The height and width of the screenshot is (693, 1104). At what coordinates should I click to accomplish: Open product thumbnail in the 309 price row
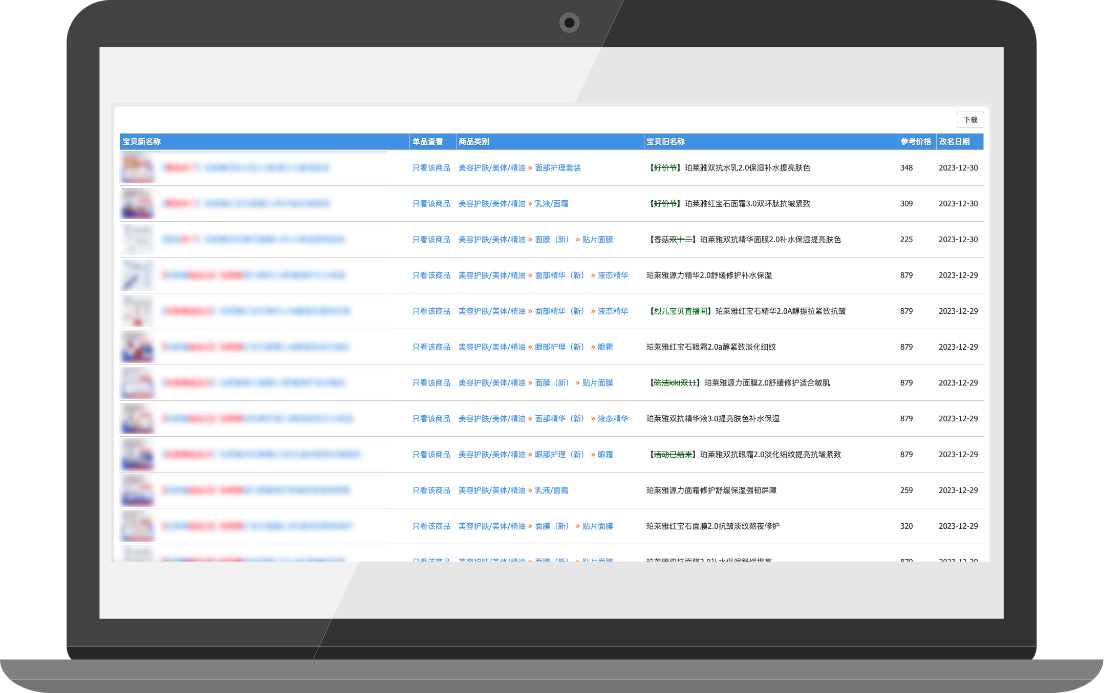click(x=137, y=204)
